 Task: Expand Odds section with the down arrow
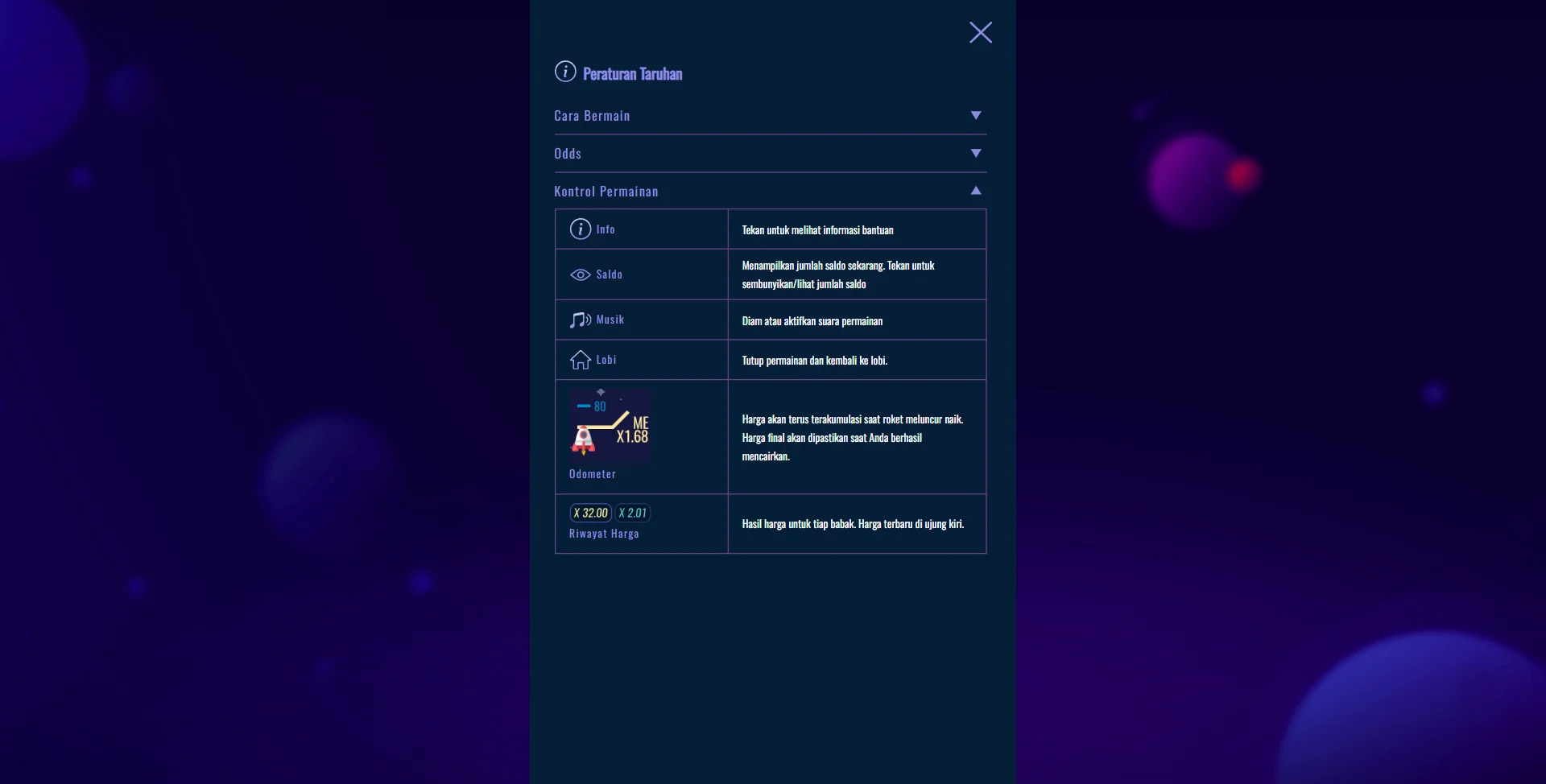[975, 154]
